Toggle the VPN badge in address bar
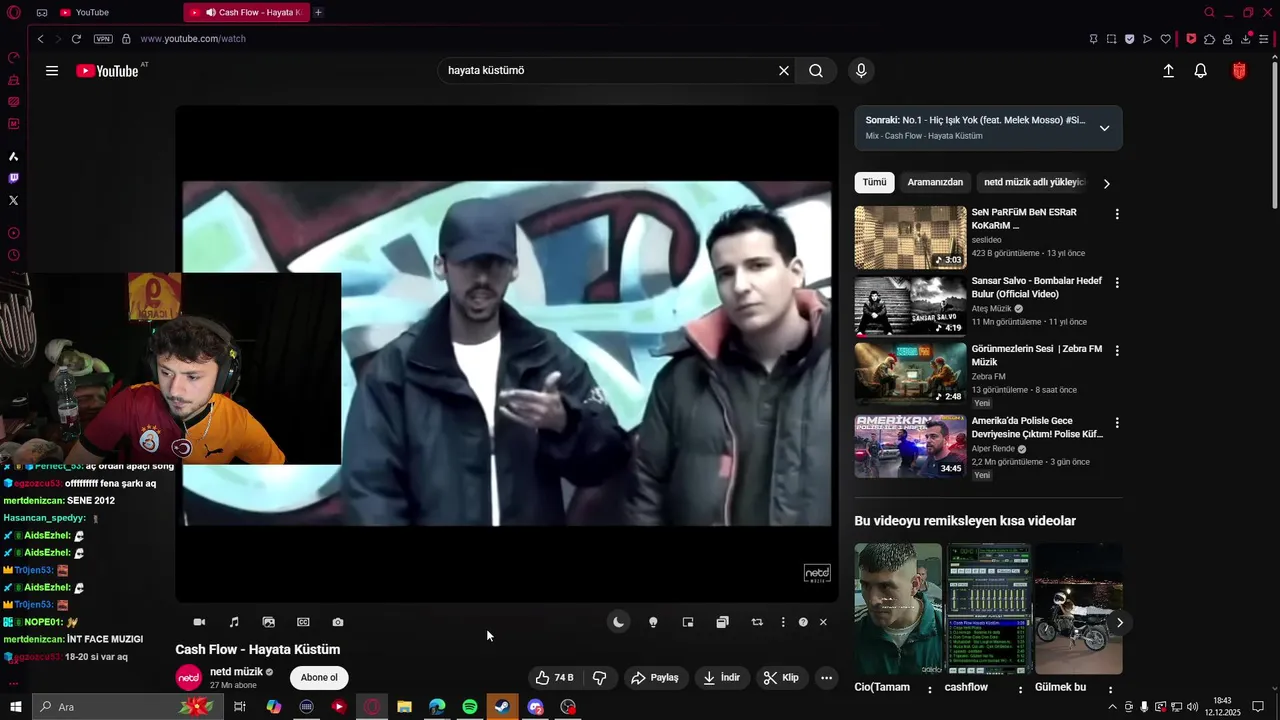 [x=103, y=39]
